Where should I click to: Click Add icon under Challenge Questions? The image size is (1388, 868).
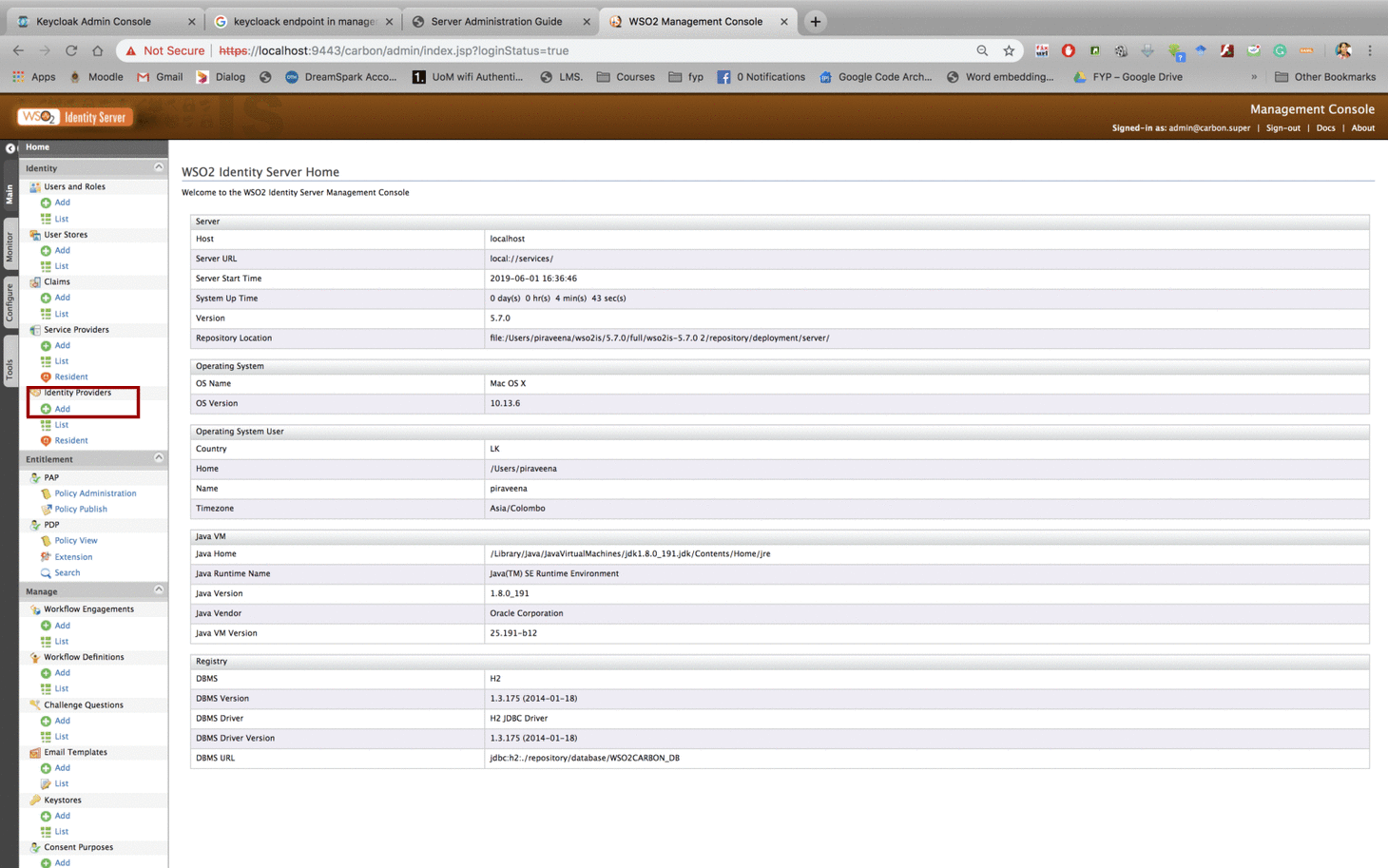tap(46, 721)
